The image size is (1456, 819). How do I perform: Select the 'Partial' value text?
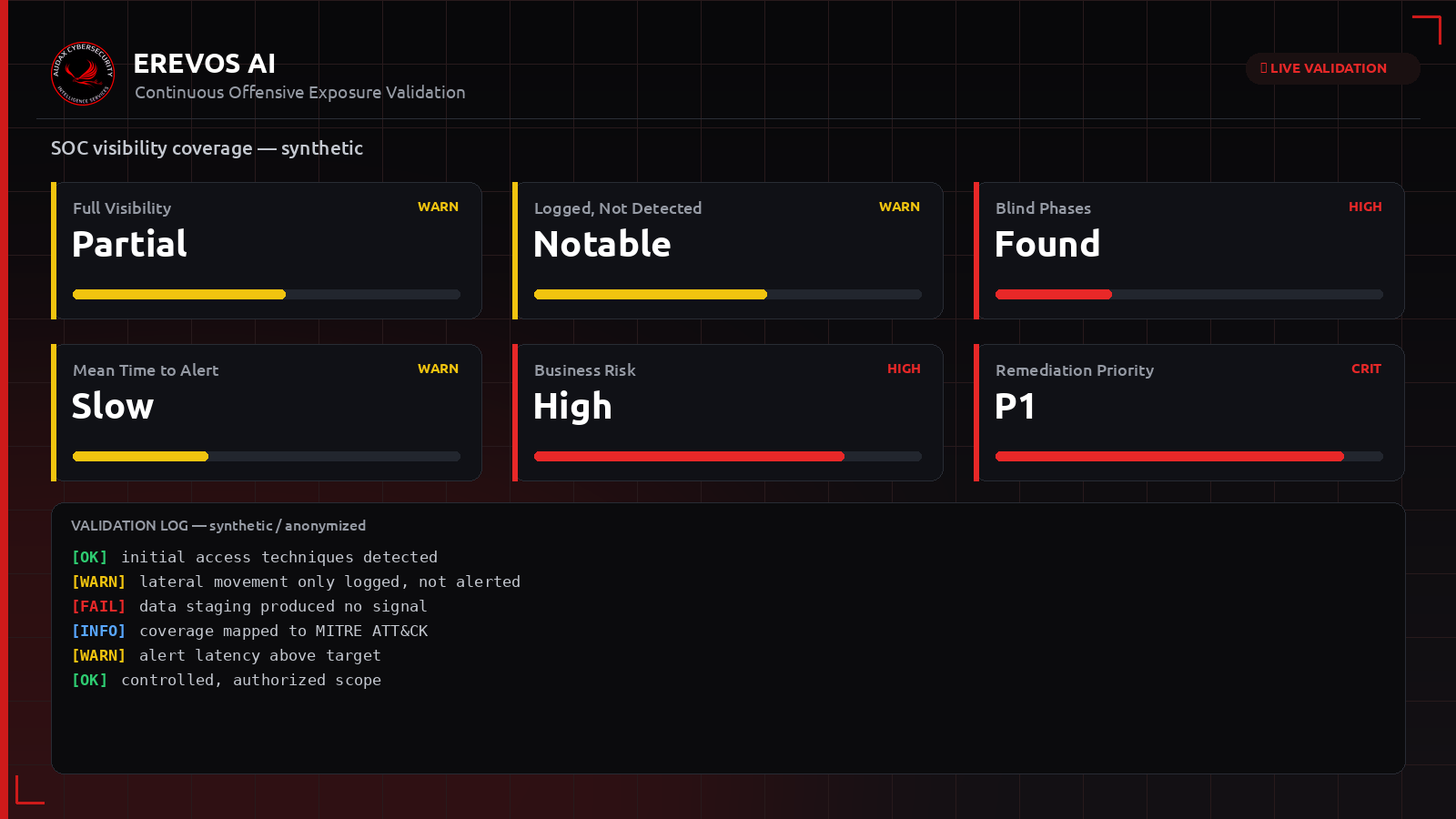coord(129,244)
